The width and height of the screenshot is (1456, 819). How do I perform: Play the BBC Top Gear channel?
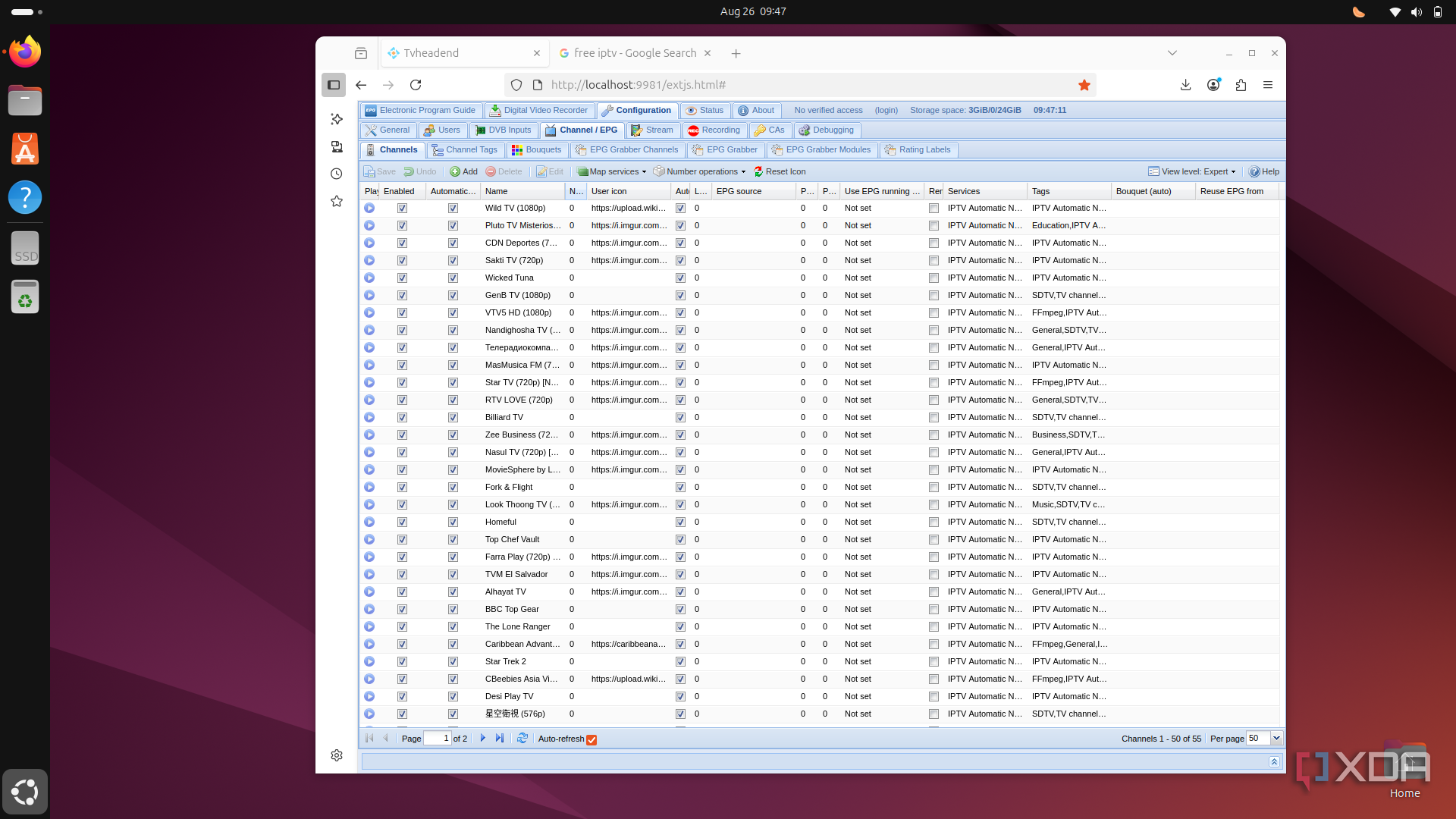click(369, 609)
